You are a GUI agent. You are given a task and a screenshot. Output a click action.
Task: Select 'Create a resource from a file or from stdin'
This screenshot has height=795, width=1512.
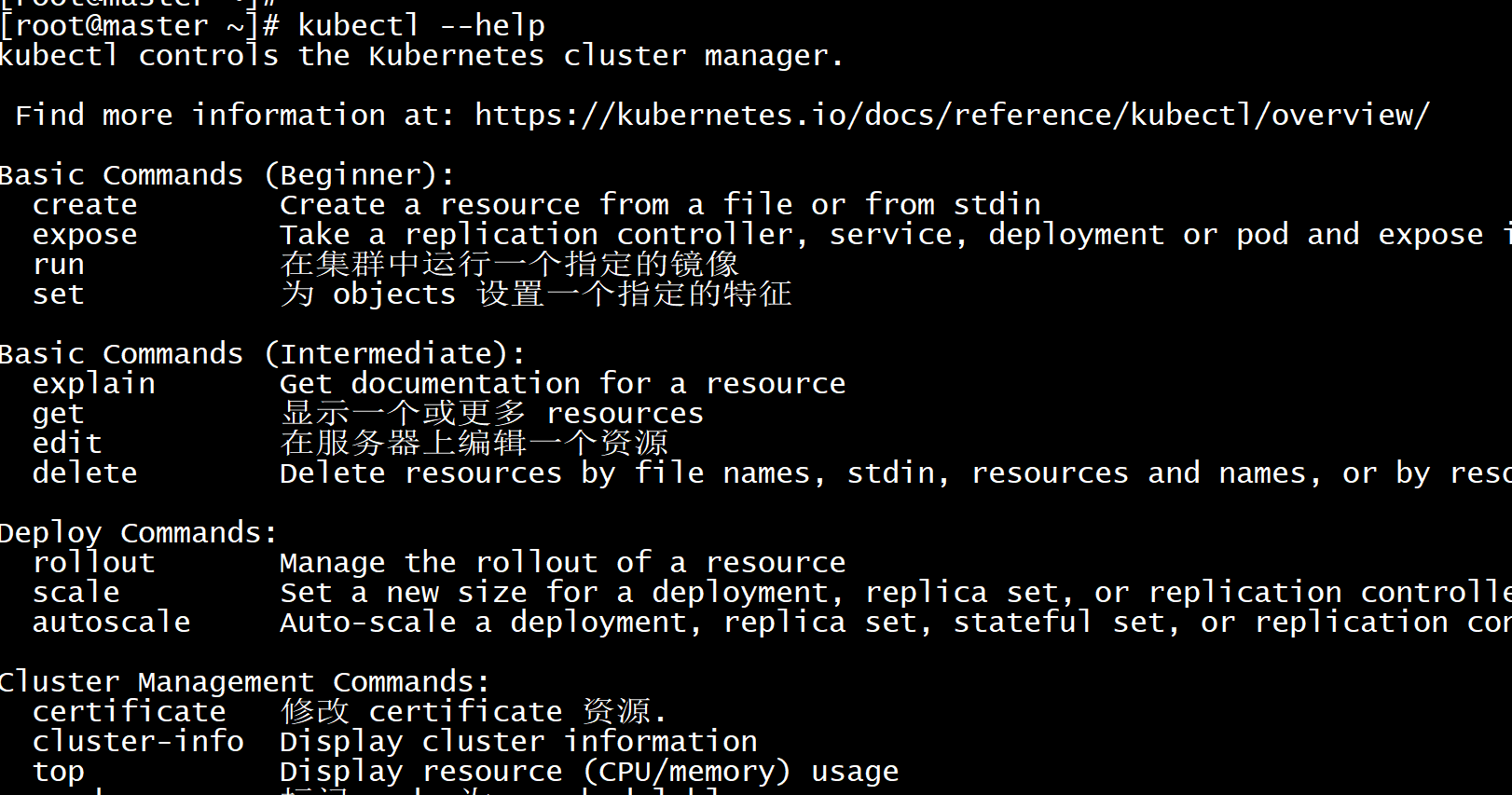660,204
